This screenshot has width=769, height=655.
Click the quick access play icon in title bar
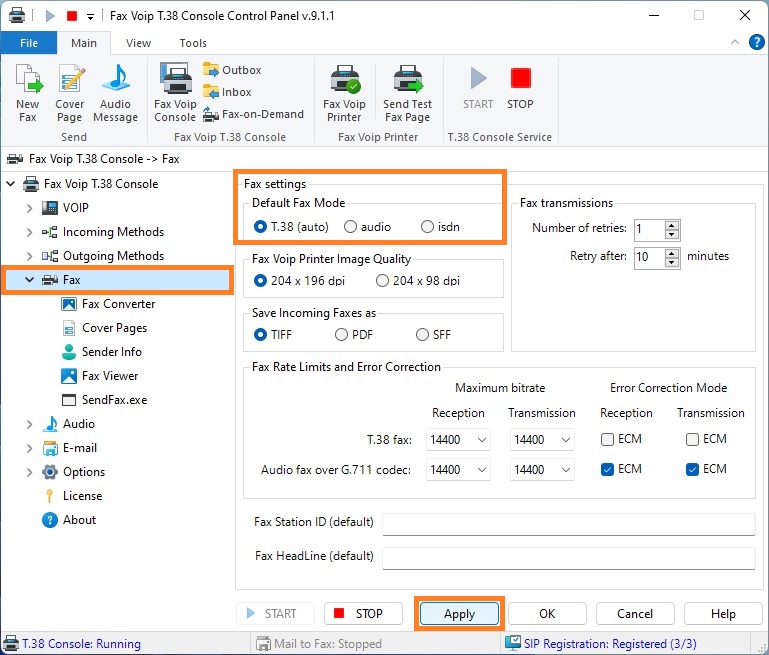click(50, 16)
